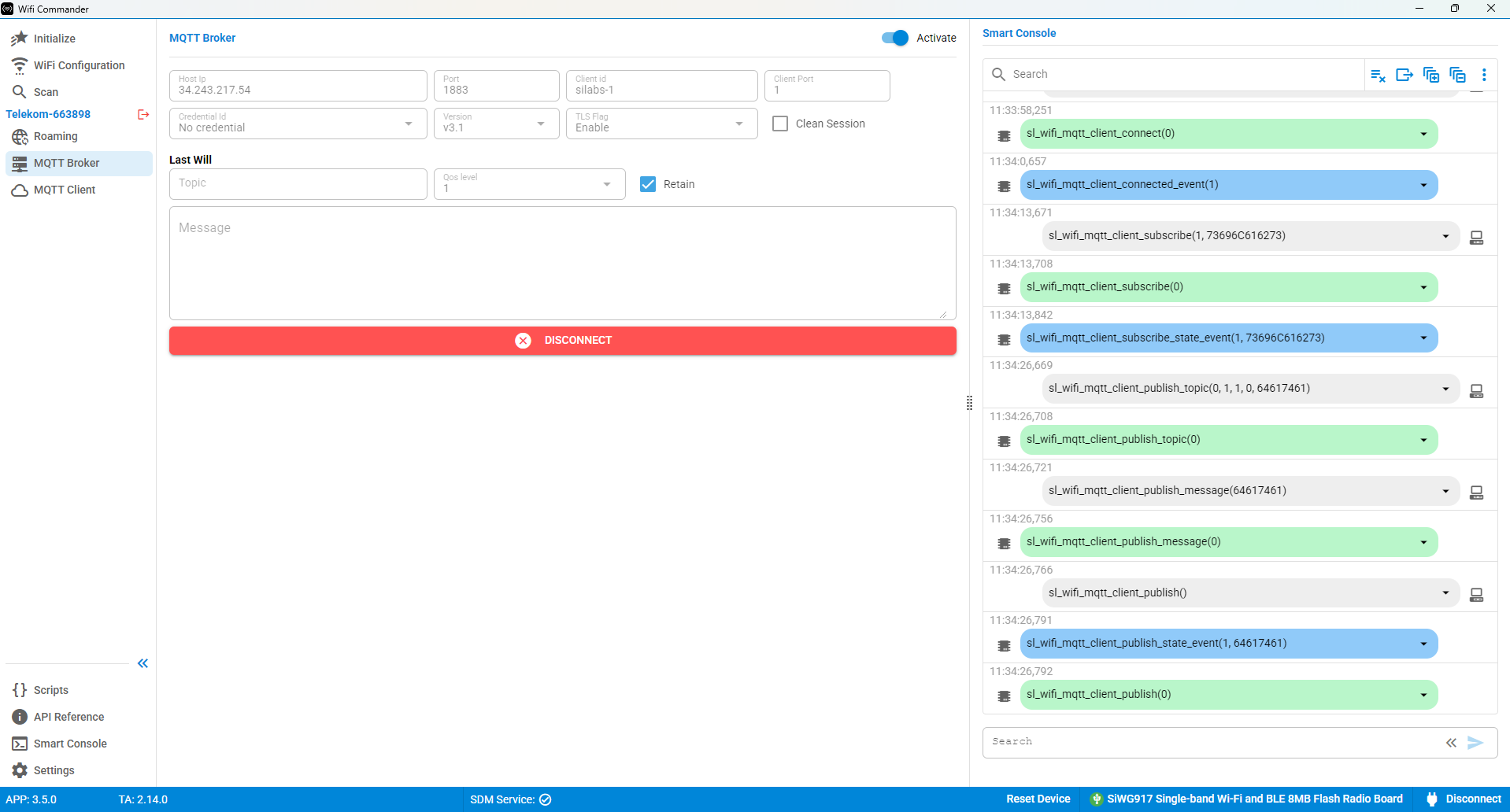Expand sl_wifi_mqtt_client_publish() entry
Screen dimensions: 1510x812
pyautogui.click(x=1445, y=593)
